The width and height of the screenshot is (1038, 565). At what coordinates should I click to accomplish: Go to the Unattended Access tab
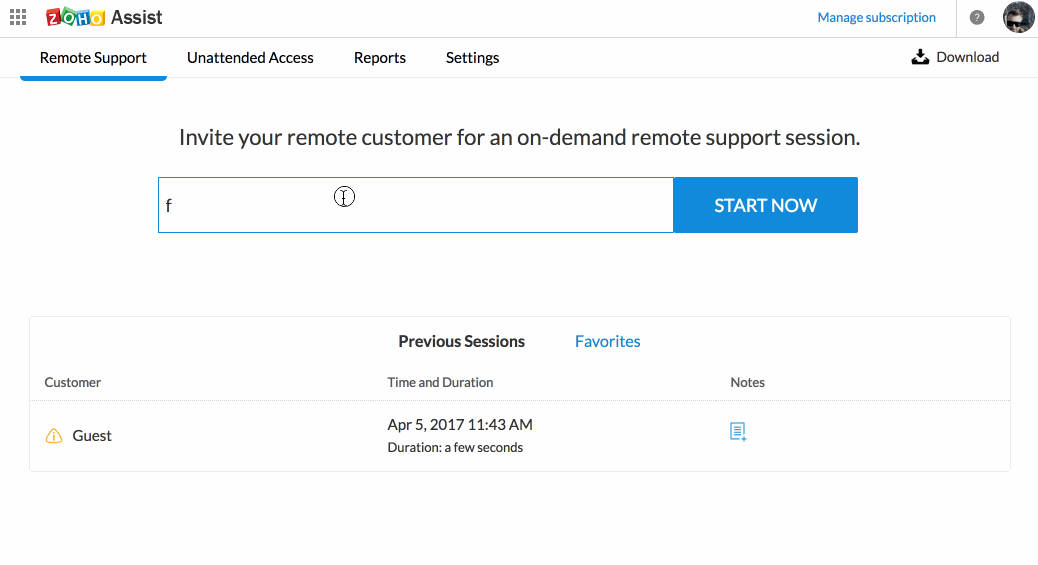250,58
